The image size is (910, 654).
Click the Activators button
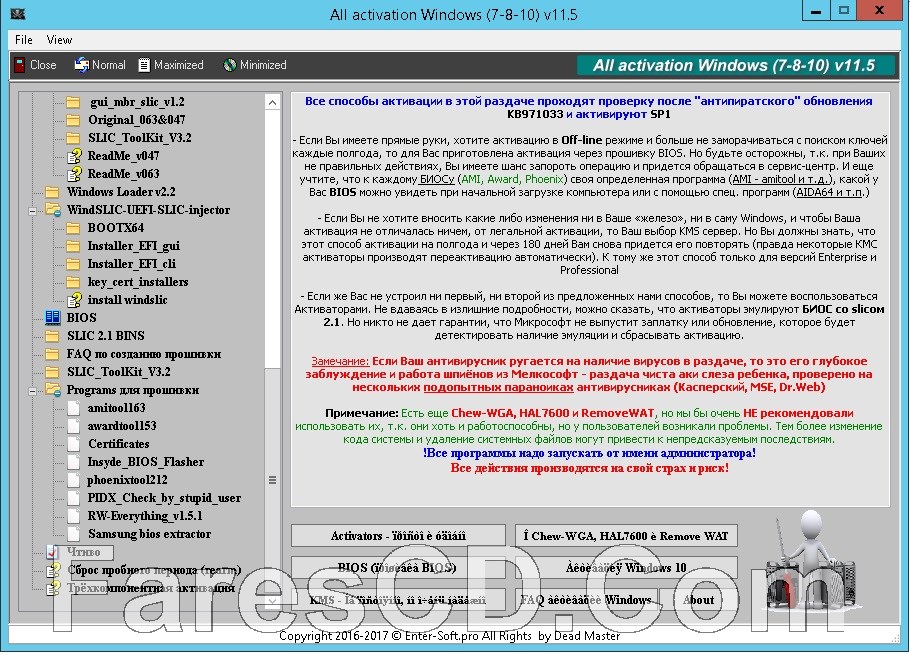(398, 536)
